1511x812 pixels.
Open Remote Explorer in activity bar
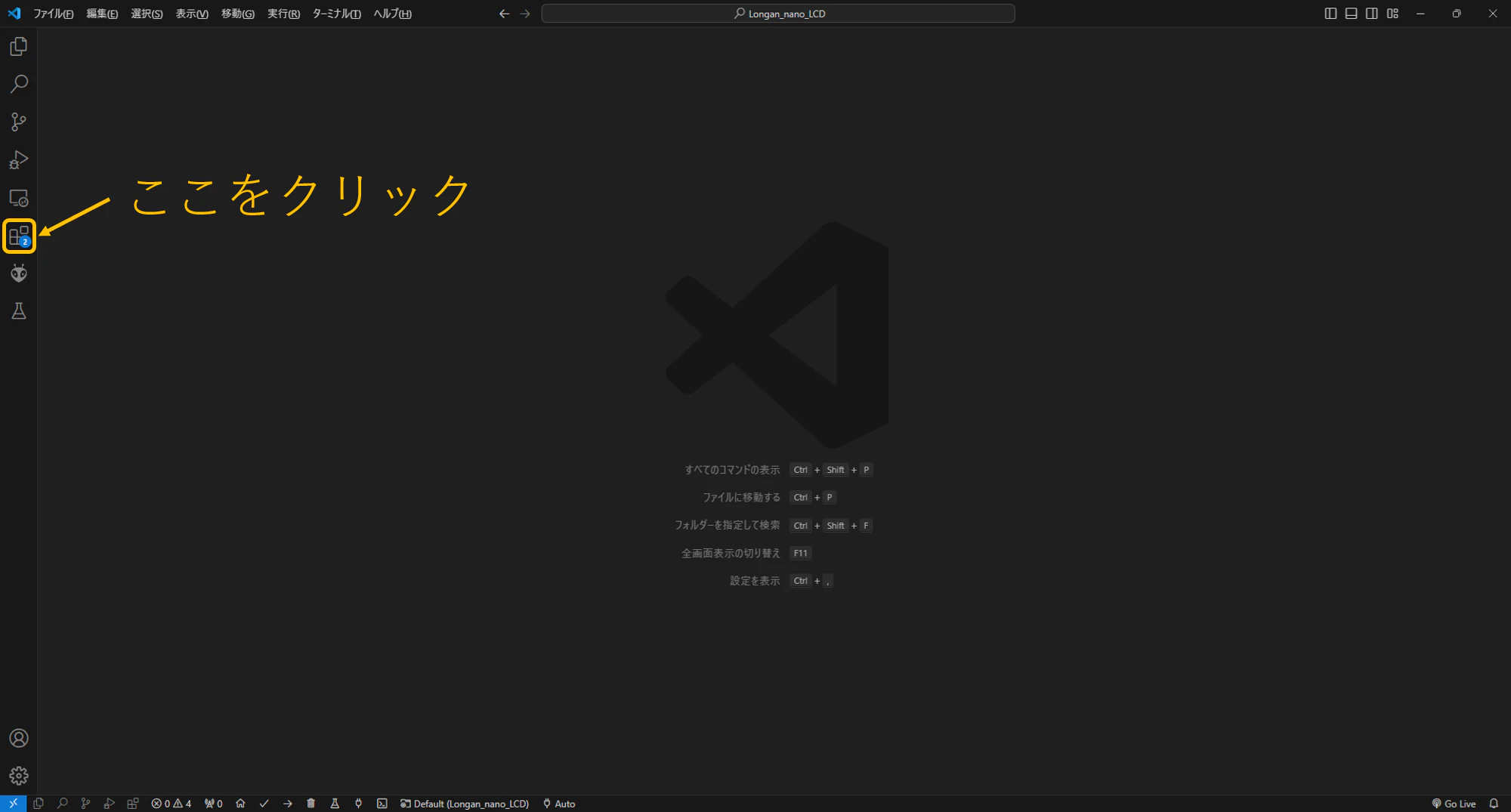(19, 198)
